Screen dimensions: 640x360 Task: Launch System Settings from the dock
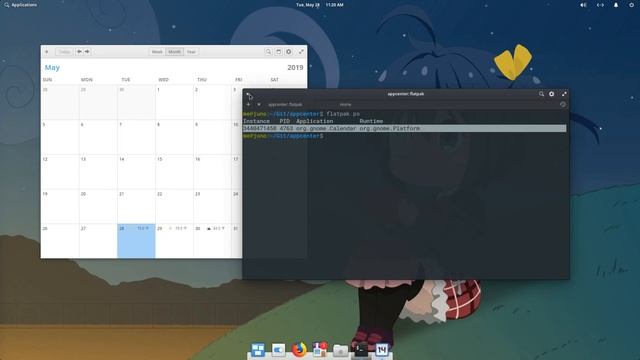[x=278, y=350]
